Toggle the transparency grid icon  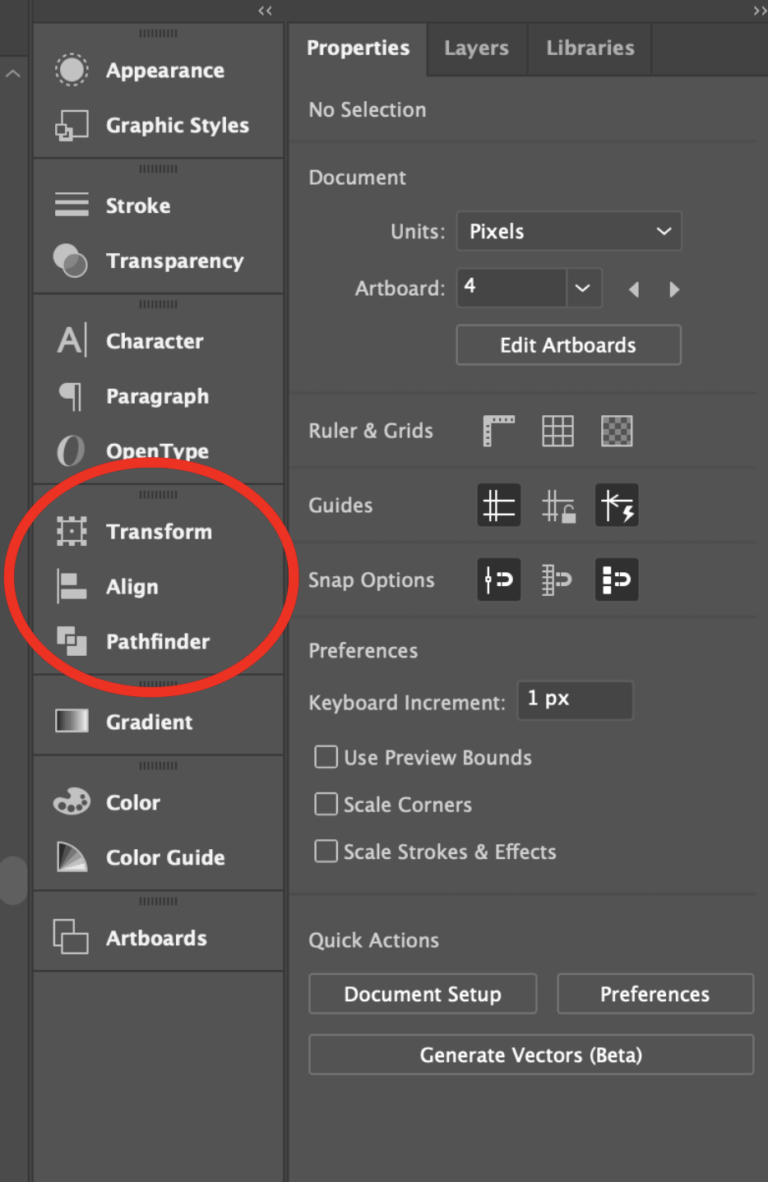point(616,431)
